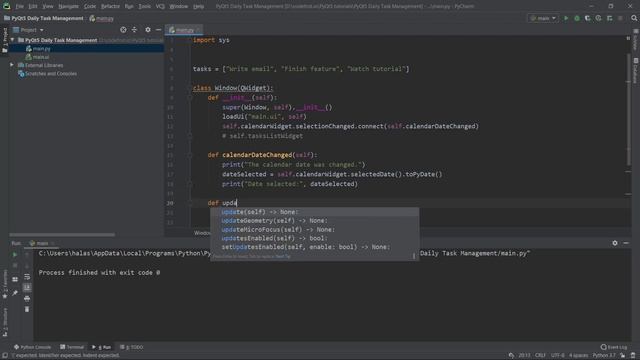This screenshot has height=360, width=640.
Task: Open Project panel settings gear
Action: (148, 30)
